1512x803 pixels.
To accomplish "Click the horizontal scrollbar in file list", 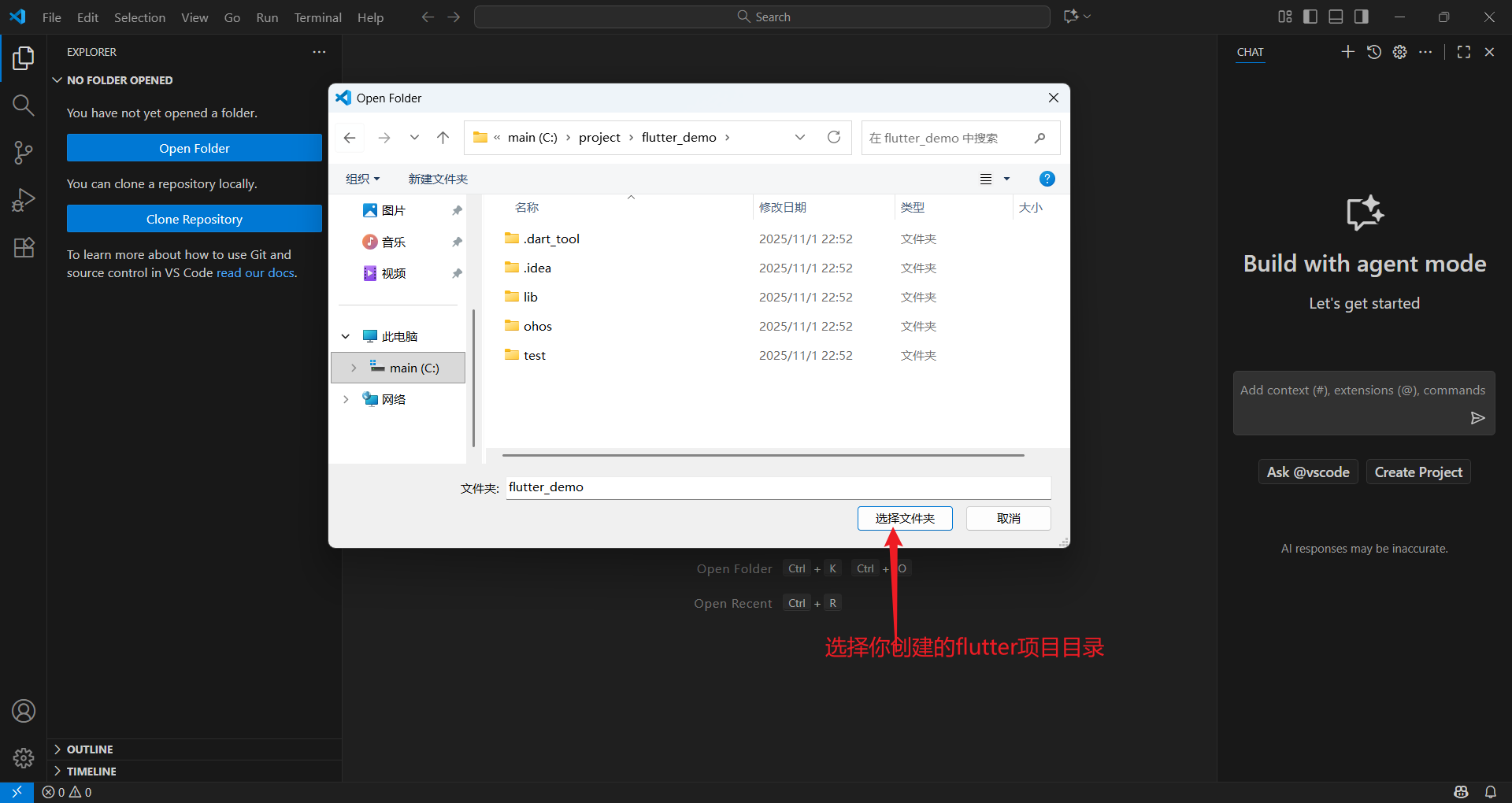I will click(x=763, y=455).
